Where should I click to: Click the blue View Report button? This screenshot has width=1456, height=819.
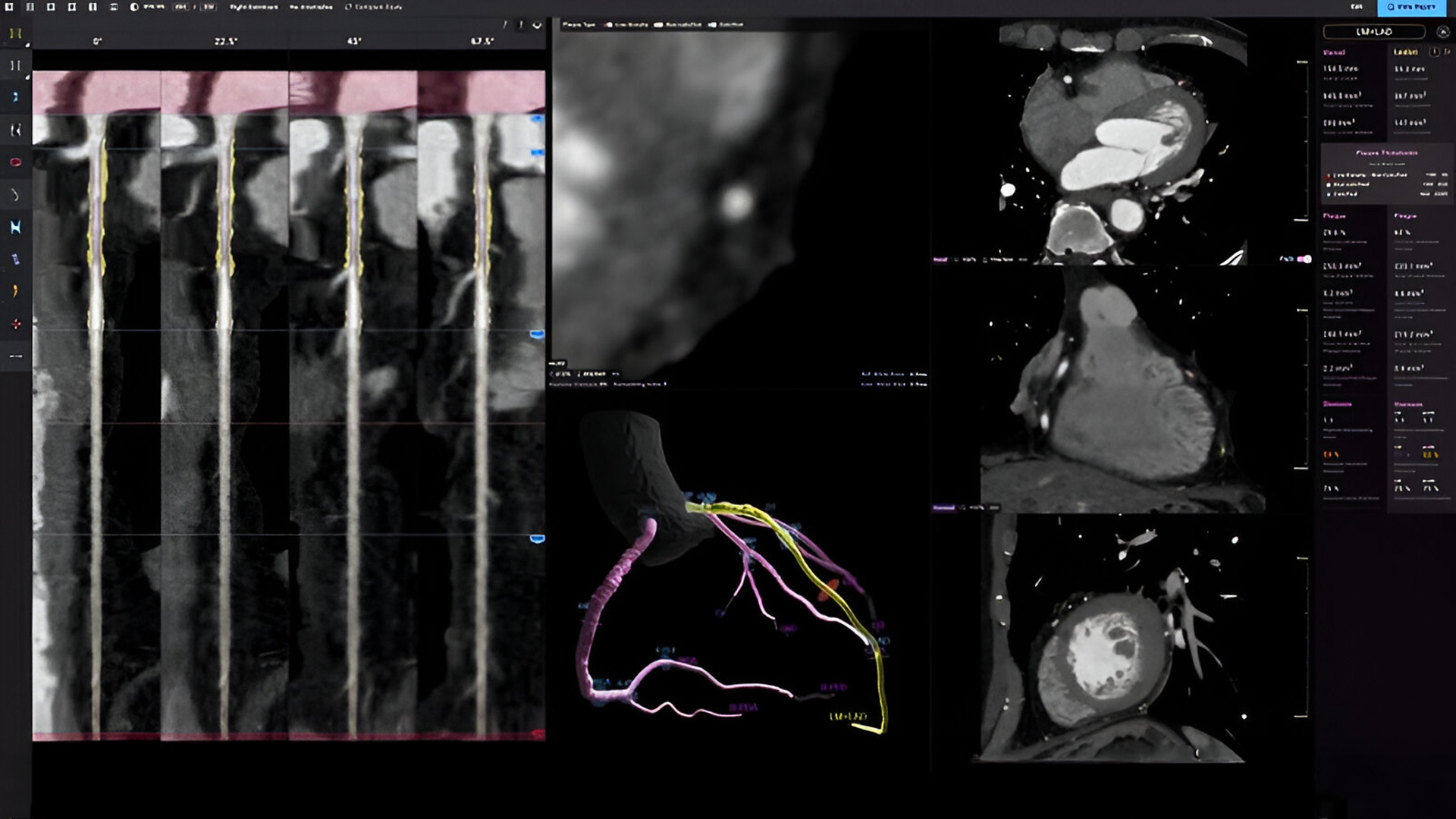(x=1410, y=7)
